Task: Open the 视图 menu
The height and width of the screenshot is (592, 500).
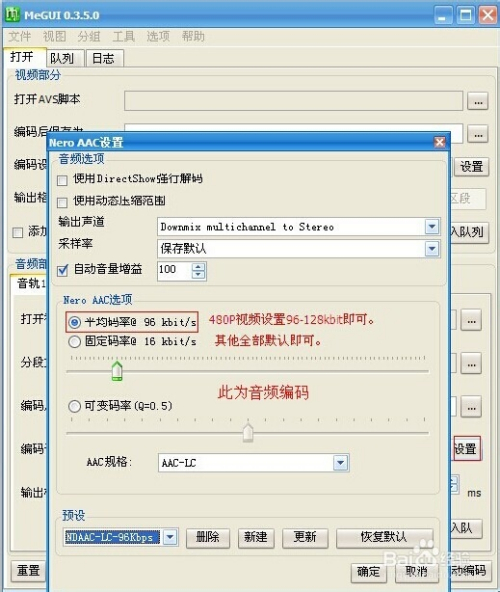Action: [54, 37]
